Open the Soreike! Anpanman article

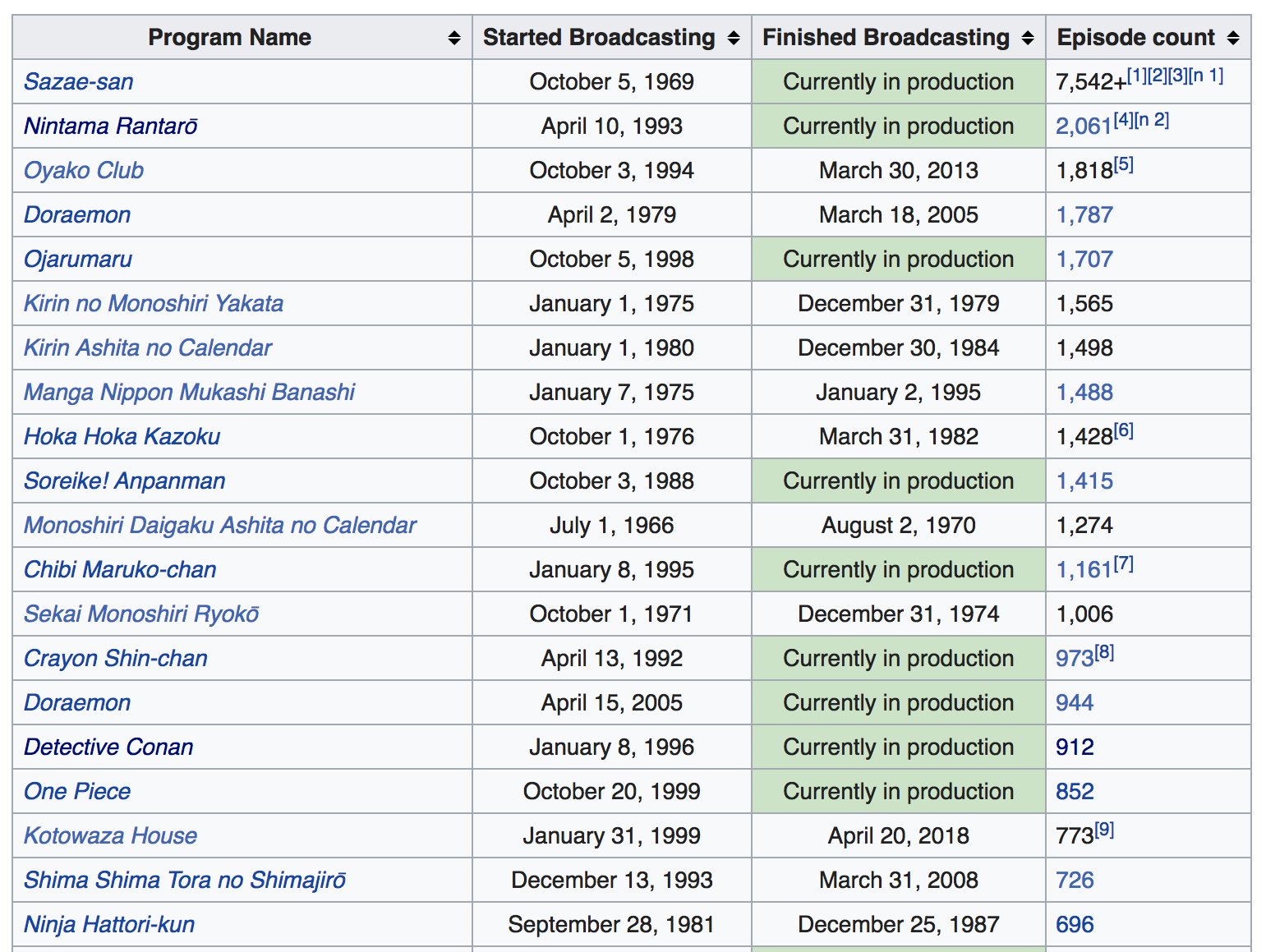coord(123,481)
